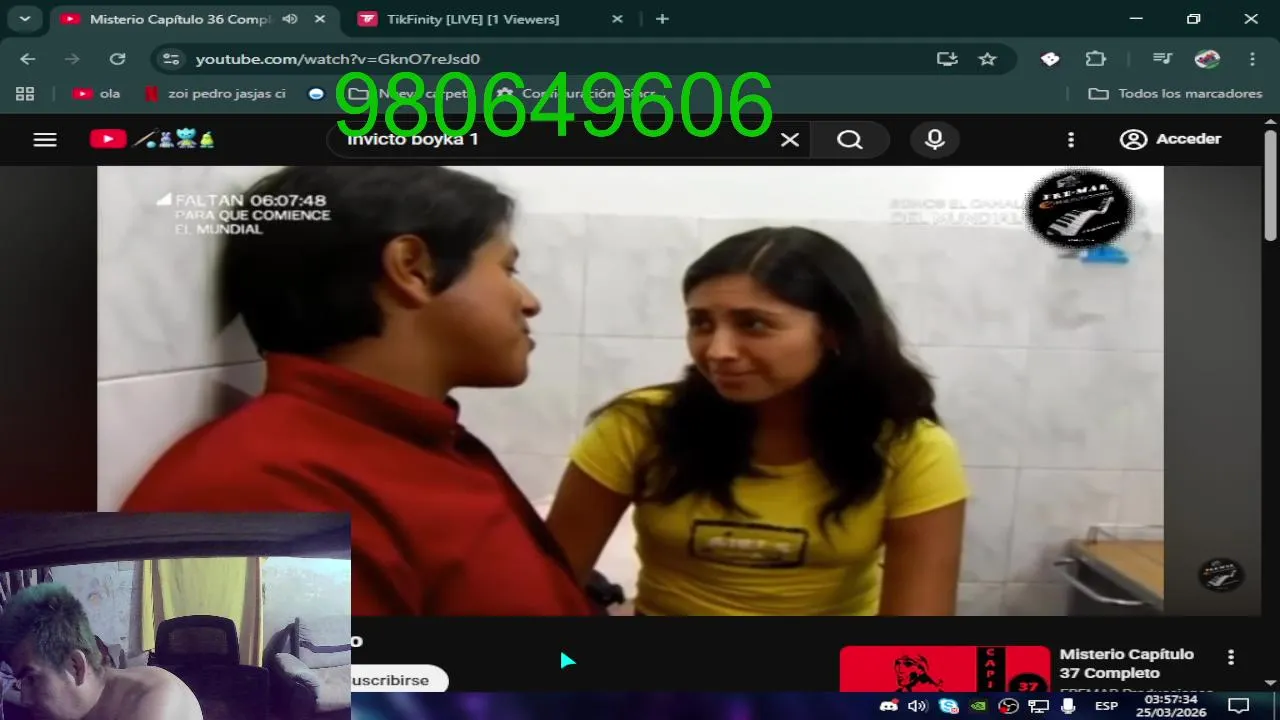
Task: Clear the search text with X
Action: click(790, 139)
